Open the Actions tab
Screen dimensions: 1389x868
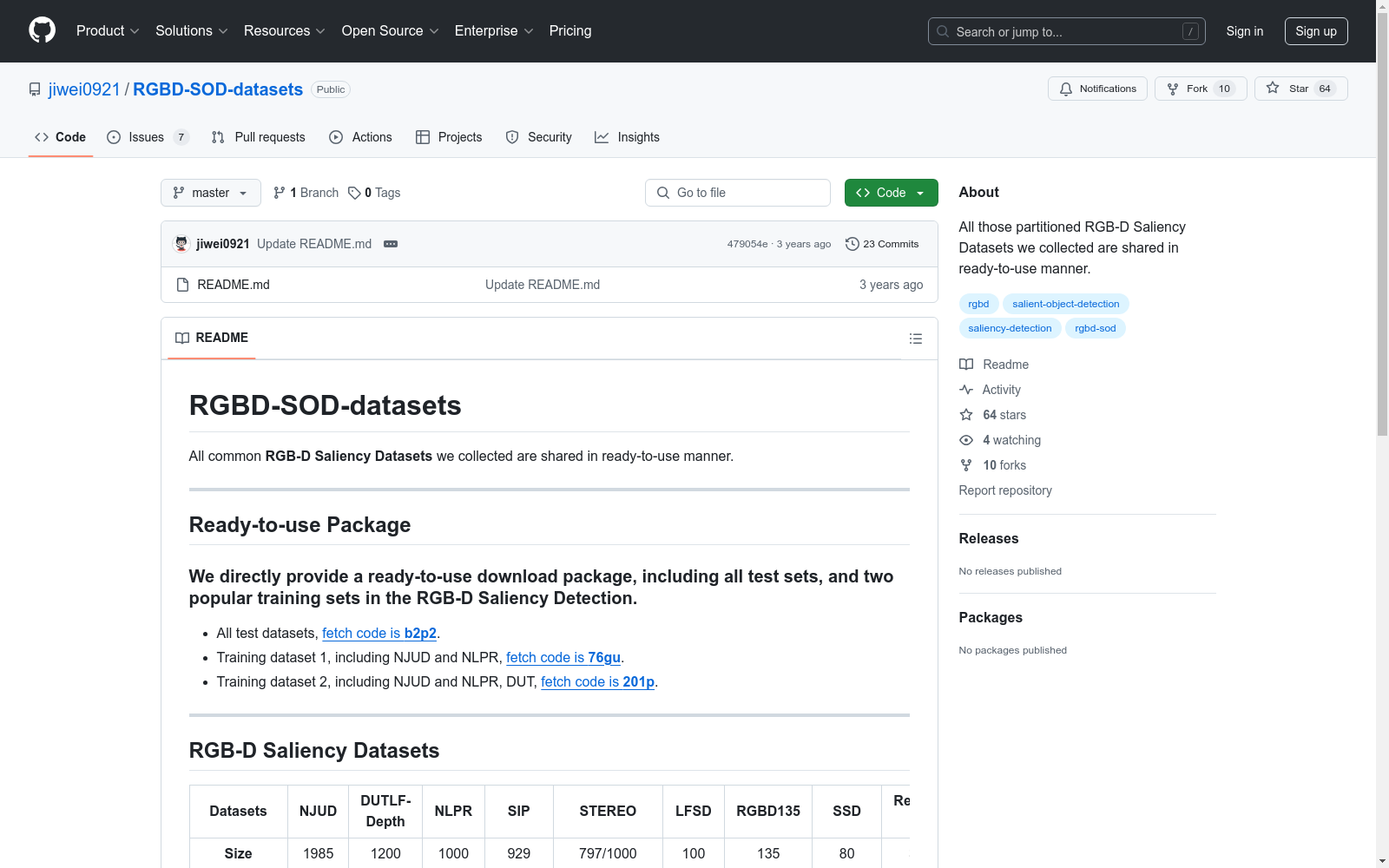tap(360, 137)
